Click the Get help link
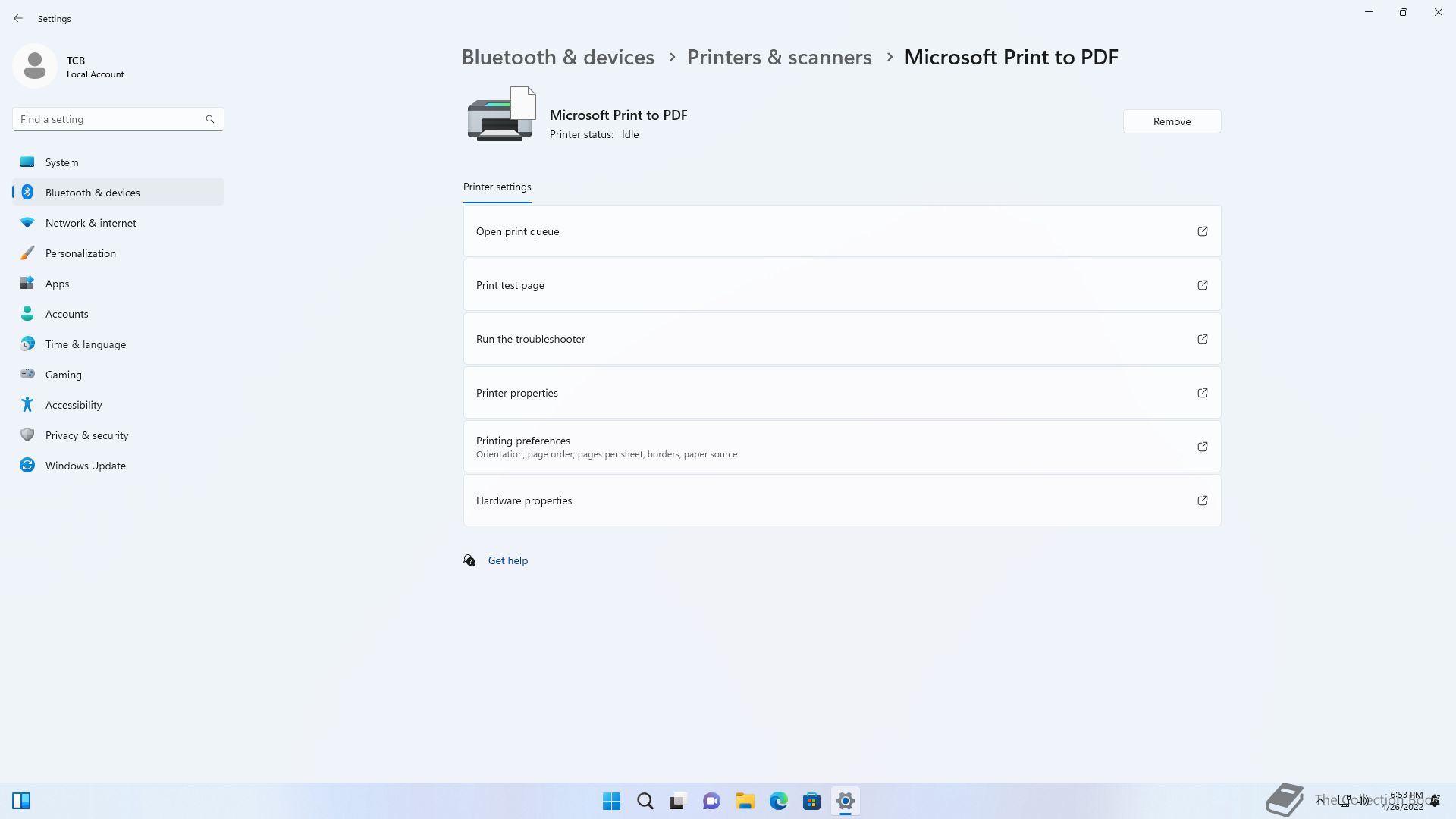1456x819 pixels. pyautogui.click(x=508, y=560)
